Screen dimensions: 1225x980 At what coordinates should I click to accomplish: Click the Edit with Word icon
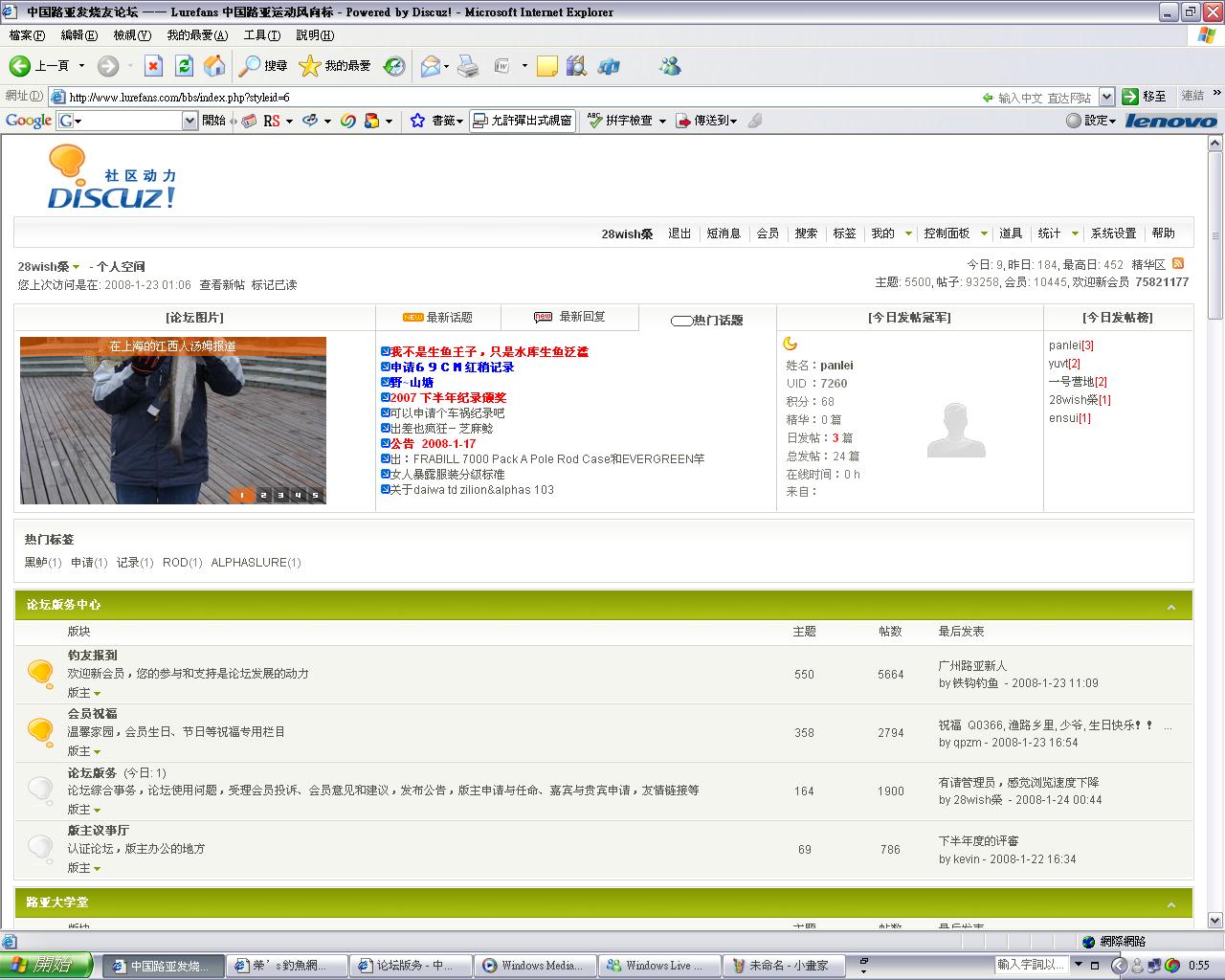502,66
